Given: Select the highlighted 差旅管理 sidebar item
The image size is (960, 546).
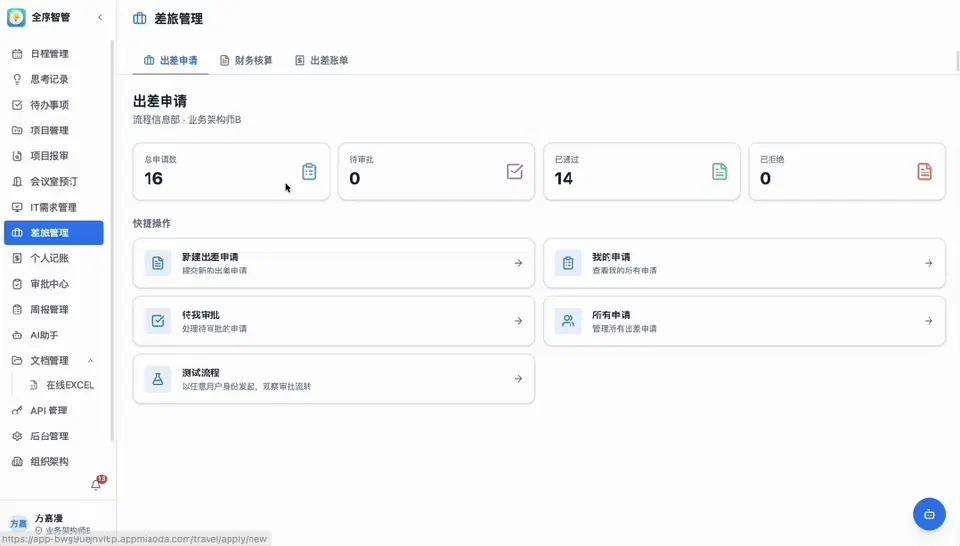Looking at the screenshot, I should tap(54, 233).
